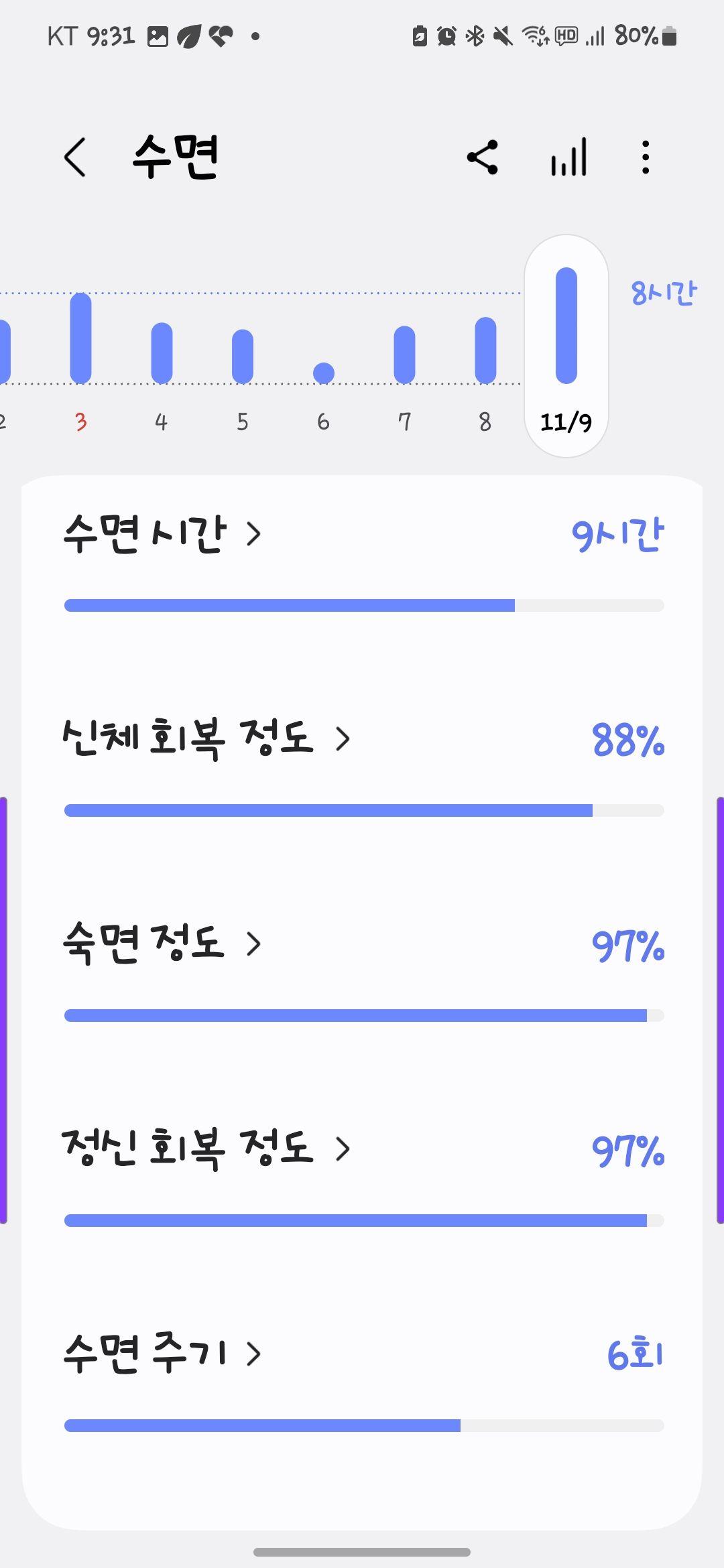The width and height of the screenshot is (724, 1568).
Task: Select the dot for day 6
Action: [x=324, y=373]
